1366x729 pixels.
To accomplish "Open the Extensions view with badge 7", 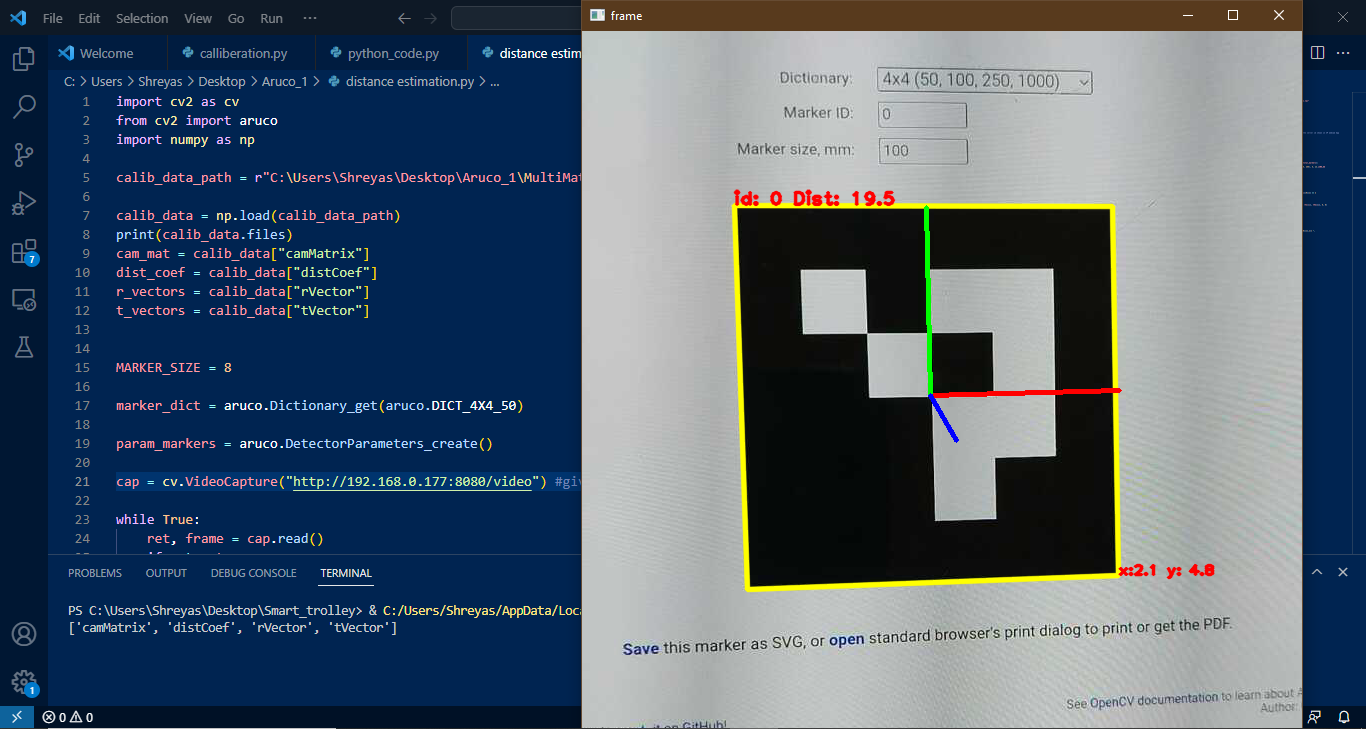I will (x=23, y=251).
